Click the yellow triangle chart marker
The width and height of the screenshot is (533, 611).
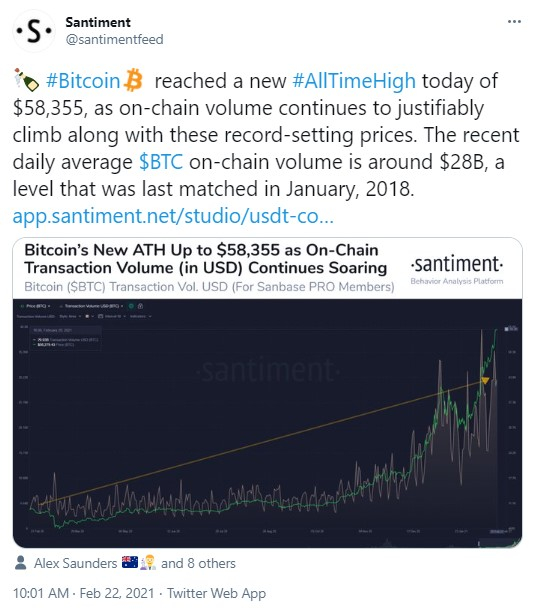pyautogui.click(x=485, y=380)
